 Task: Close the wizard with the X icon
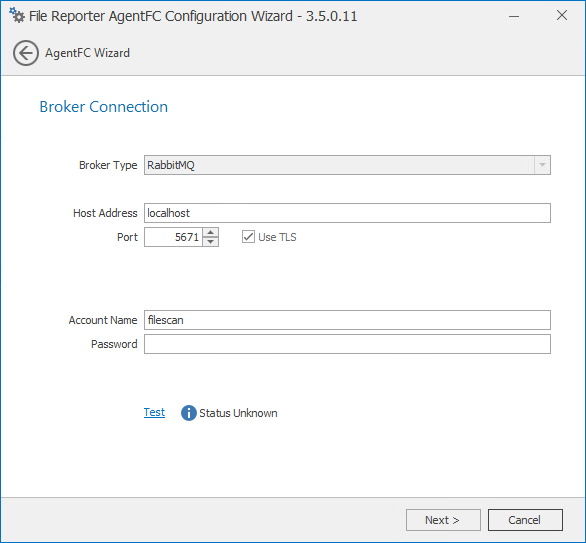coord(562,15)
